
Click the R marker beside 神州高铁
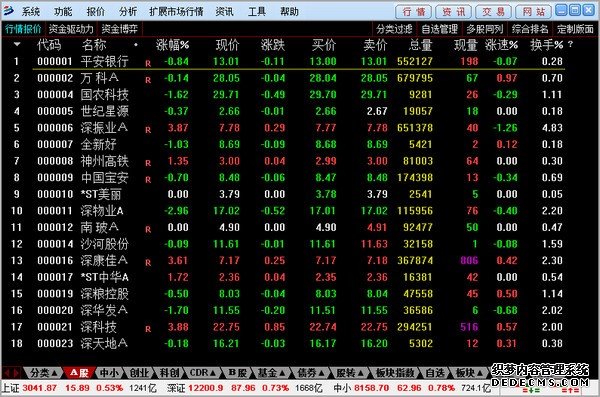pyautogui.click(x=148, y=163)
